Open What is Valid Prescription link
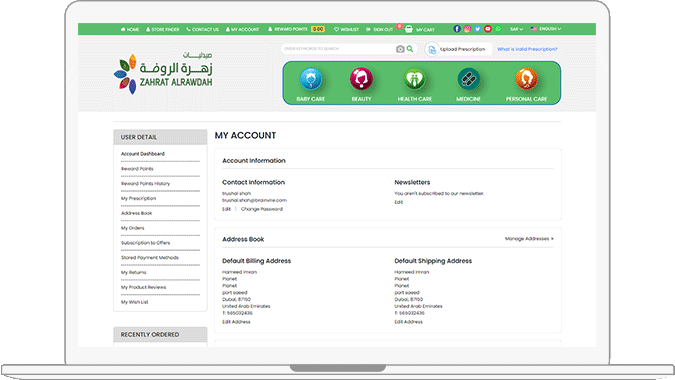The image size is (675, 380). click(527, 49)
